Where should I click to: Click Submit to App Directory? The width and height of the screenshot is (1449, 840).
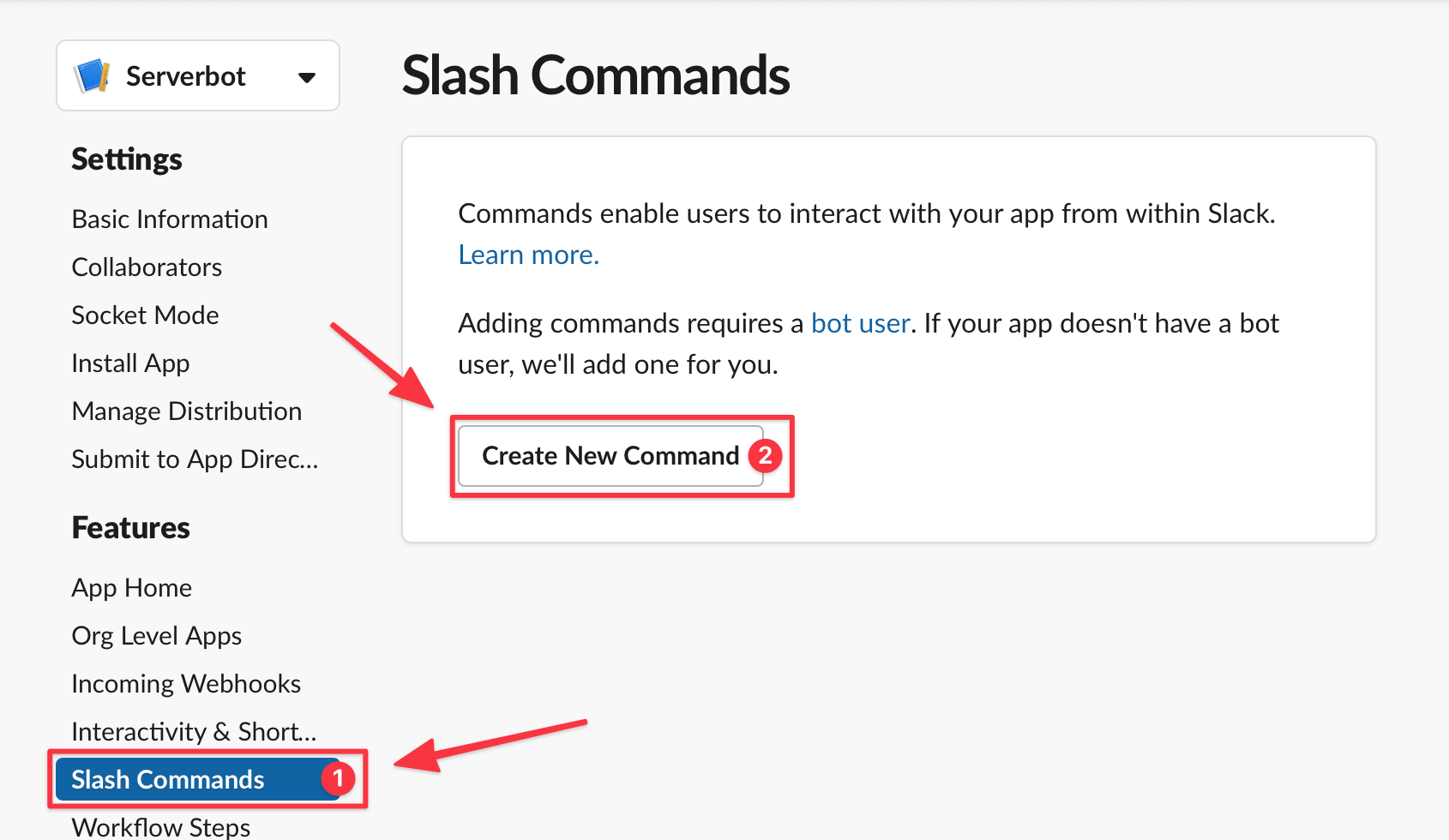[194, 459]
